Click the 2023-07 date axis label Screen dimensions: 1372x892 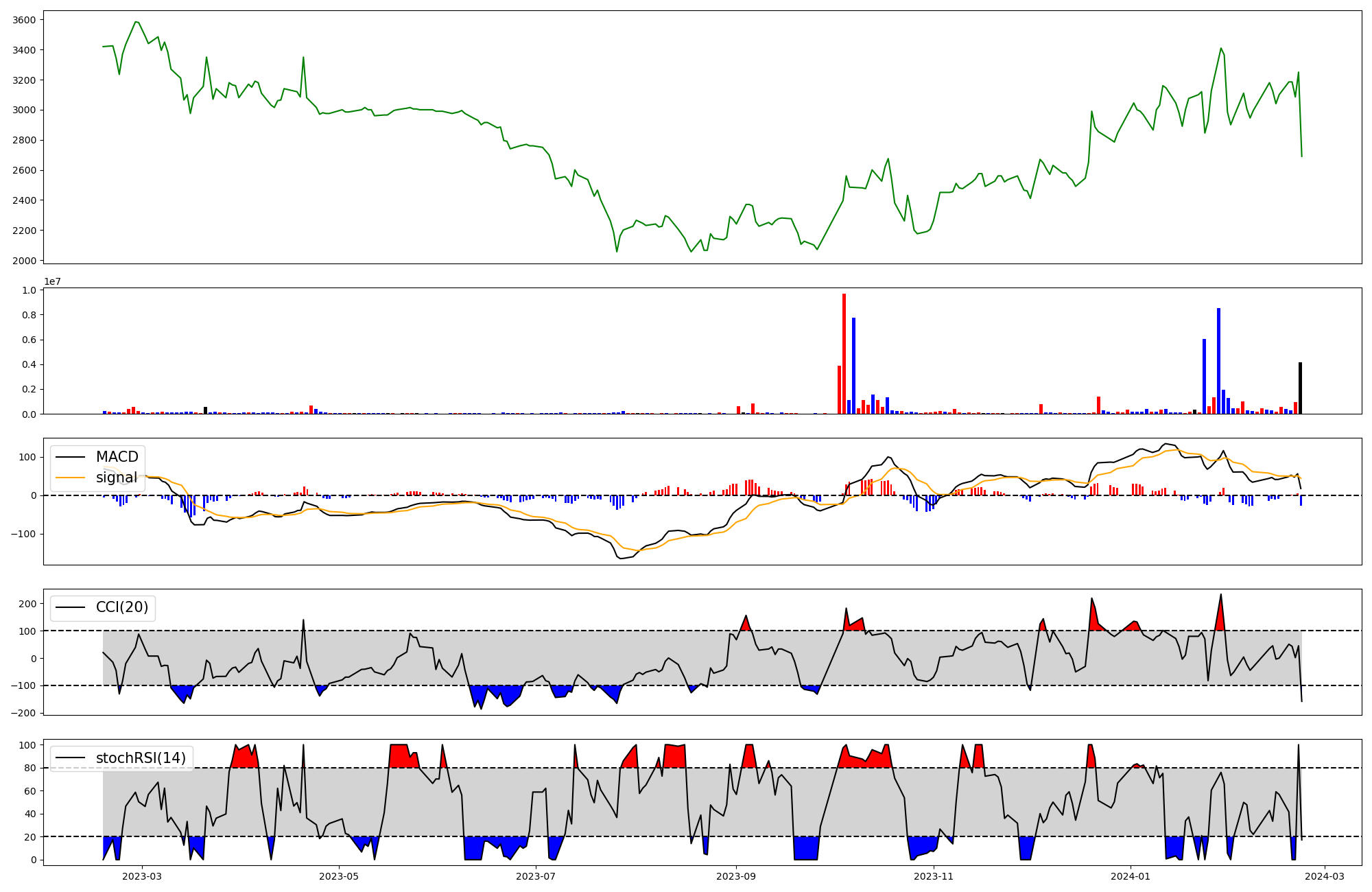[x=536, y=876]
